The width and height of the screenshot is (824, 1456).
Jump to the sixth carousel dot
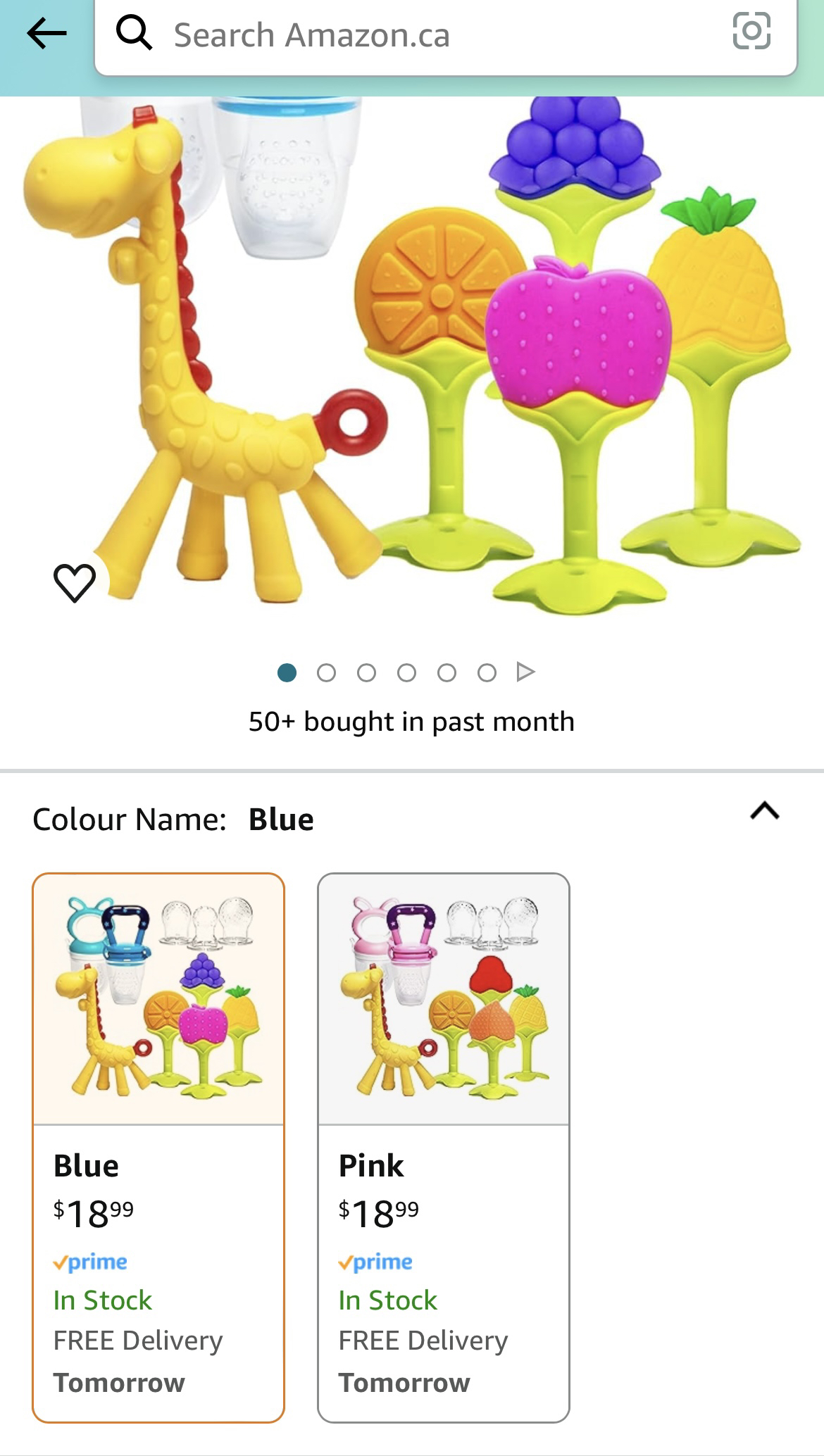tap(487, 673)
